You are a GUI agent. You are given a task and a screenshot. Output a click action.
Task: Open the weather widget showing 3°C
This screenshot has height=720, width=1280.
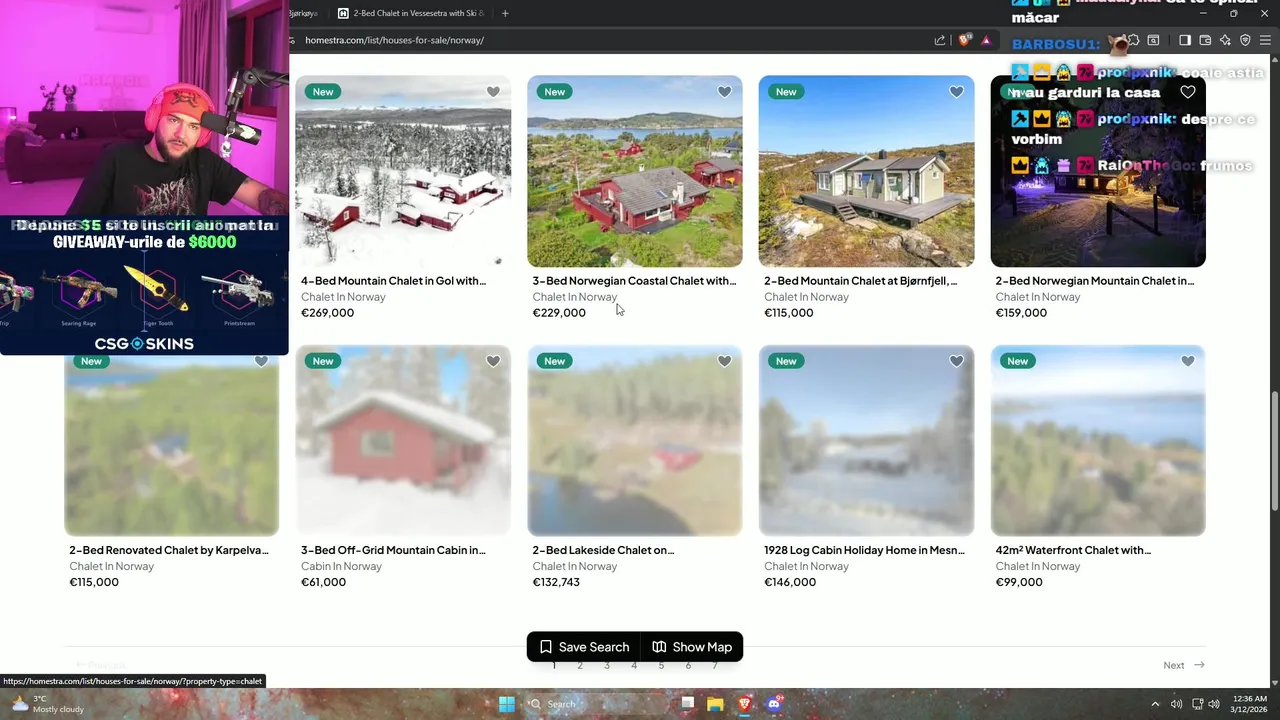tap(47, 704)
